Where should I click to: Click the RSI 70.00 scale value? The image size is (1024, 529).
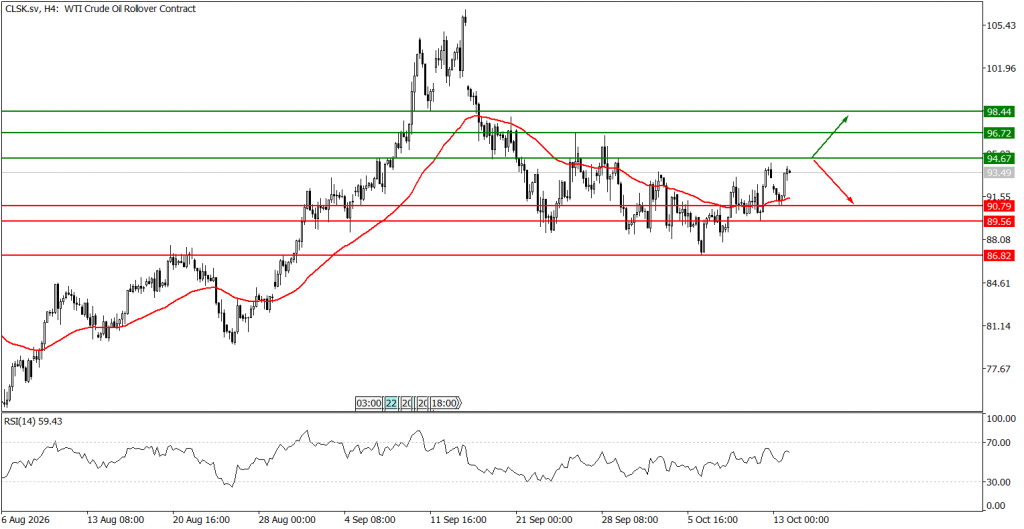point(999,443)
